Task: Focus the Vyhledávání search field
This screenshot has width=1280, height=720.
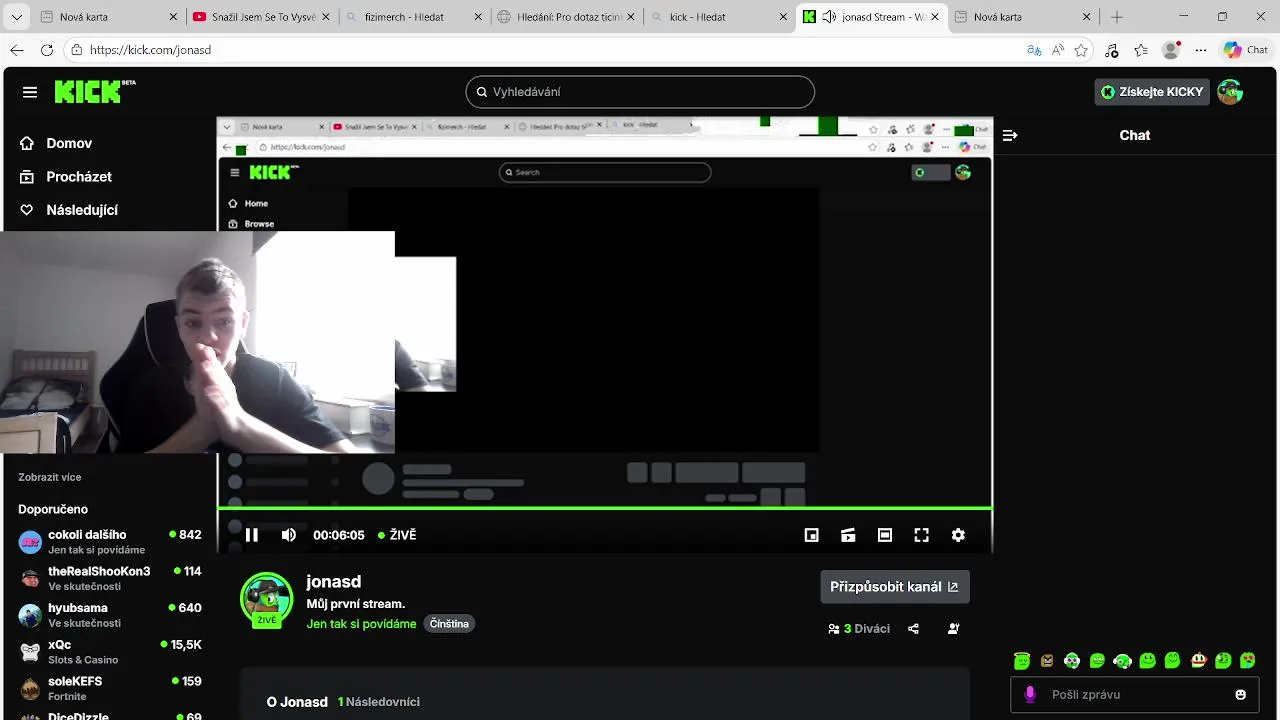Action: point(640,92)
